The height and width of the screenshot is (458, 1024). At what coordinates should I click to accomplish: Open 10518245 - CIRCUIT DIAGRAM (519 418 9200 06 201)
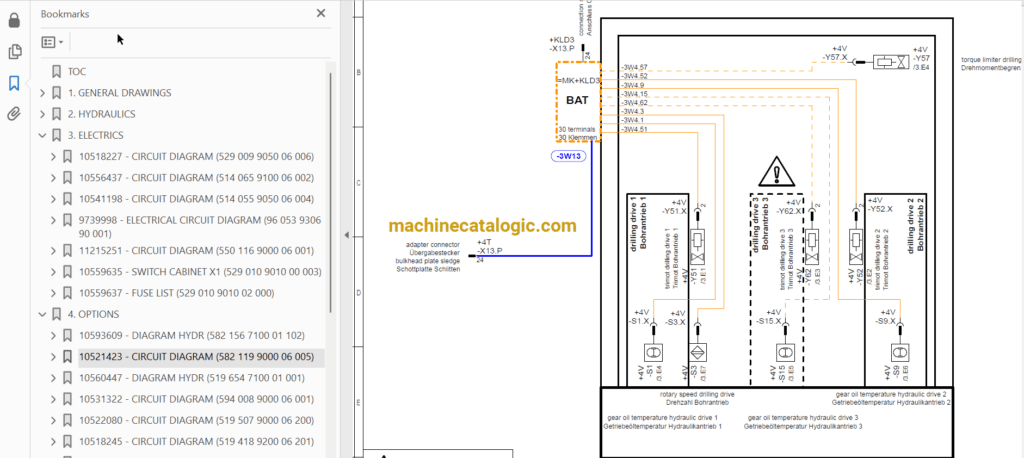pyautogui.click(x=197, y=442)
